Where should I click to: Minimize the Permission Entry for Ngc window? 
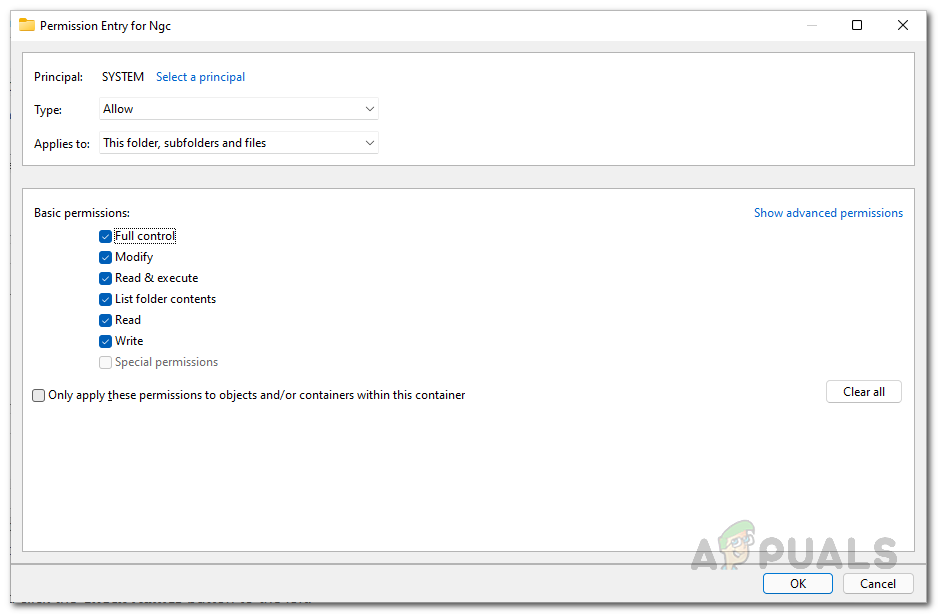pyautogui.click(x=812, y=25)
